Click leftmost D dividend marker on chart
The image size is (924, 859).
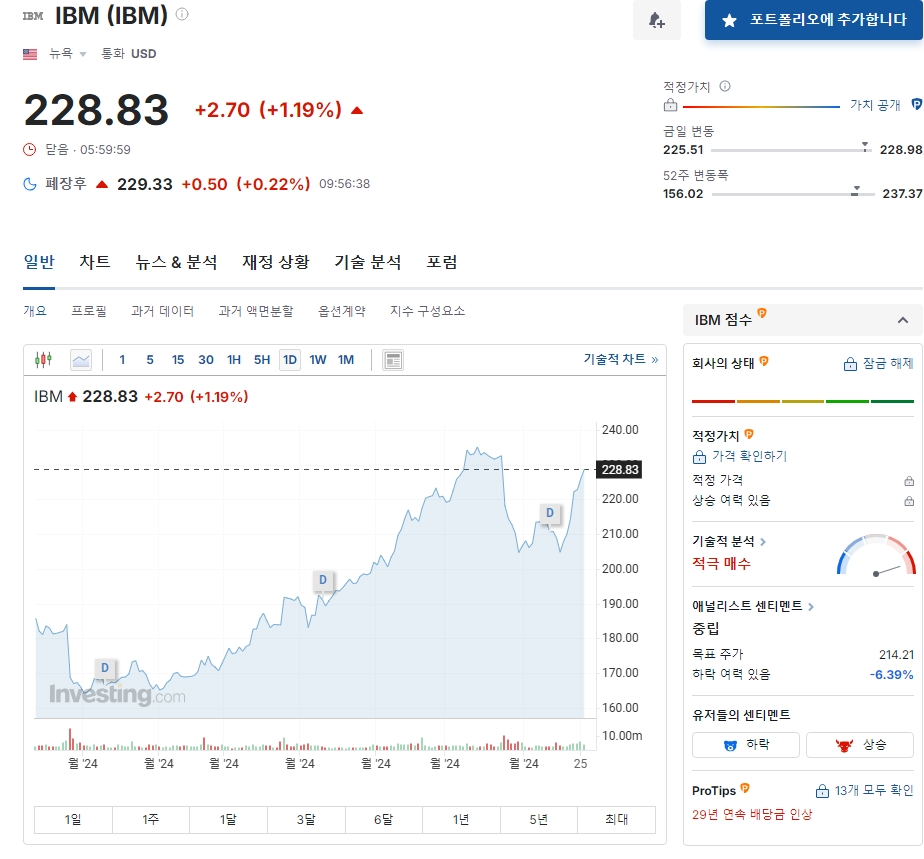pyautogui.click(x=105, y=668)
